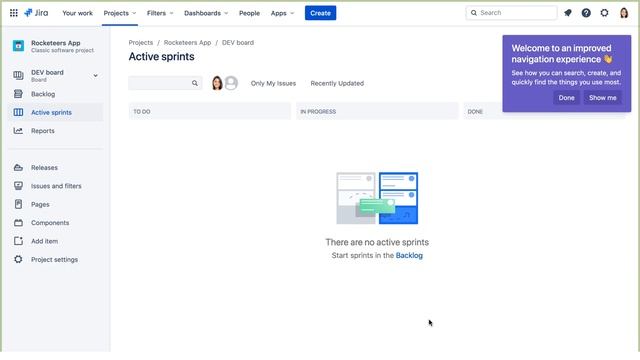Viewport: 640px width, 360px height.
Task: Dismiss welcome popup with Done button
Action: click(566, 98)
